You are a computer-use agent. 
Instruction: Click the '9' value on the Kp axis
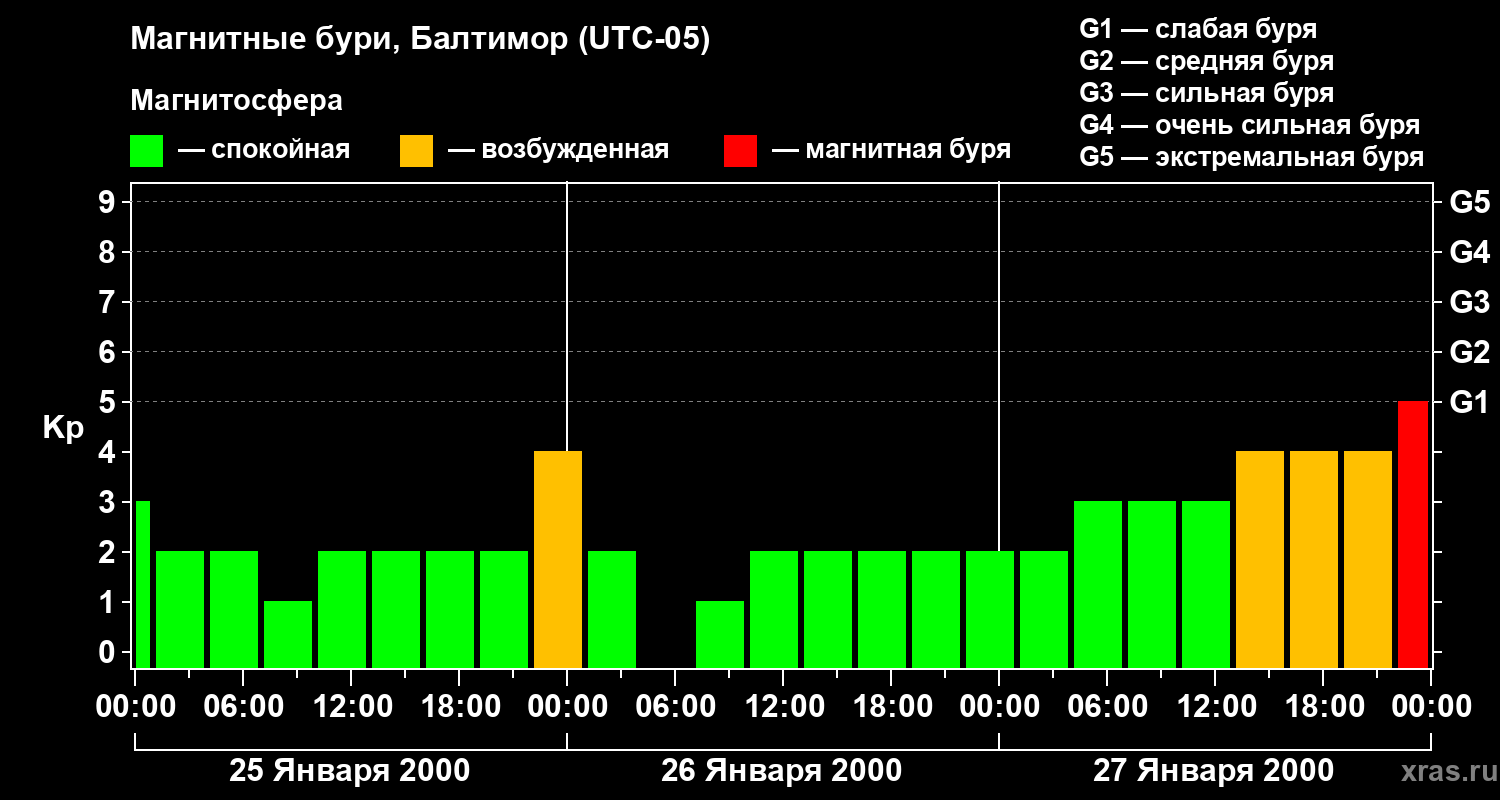(x=108, y=202)
